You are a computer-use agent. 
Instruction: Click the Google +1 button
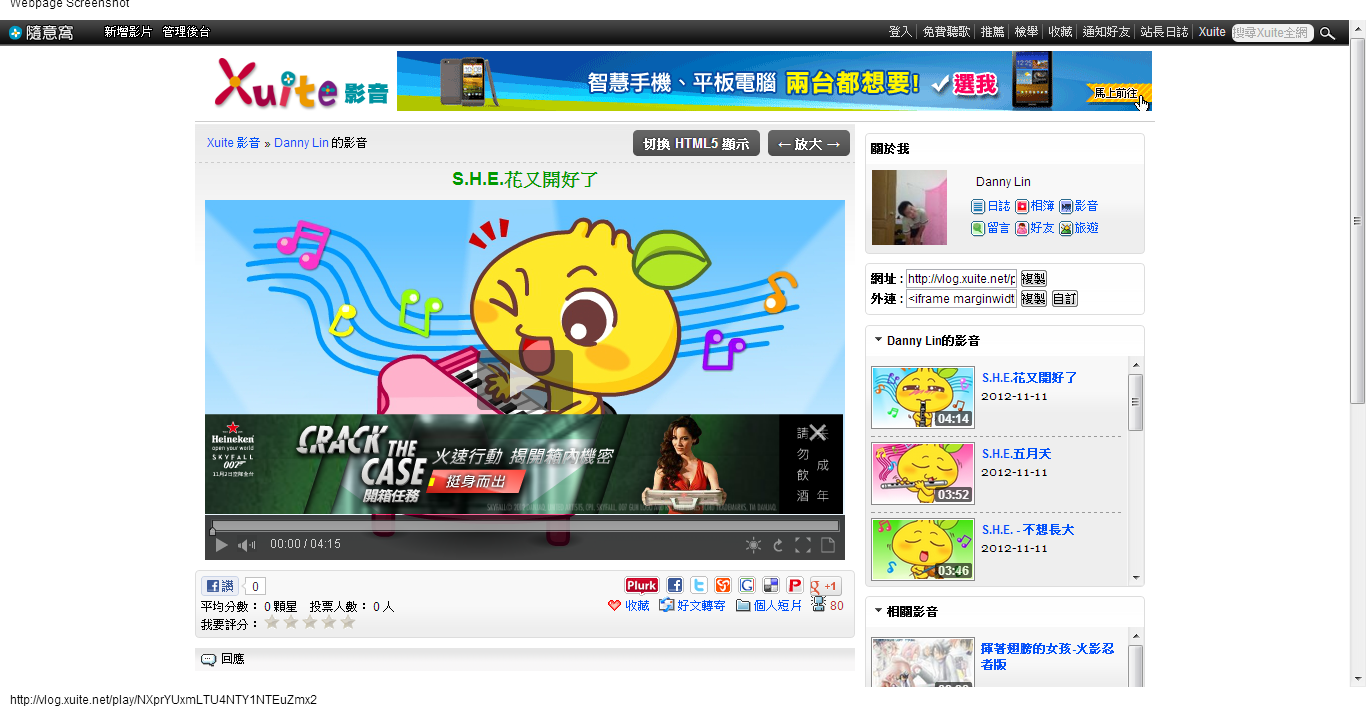coord(826,586)
